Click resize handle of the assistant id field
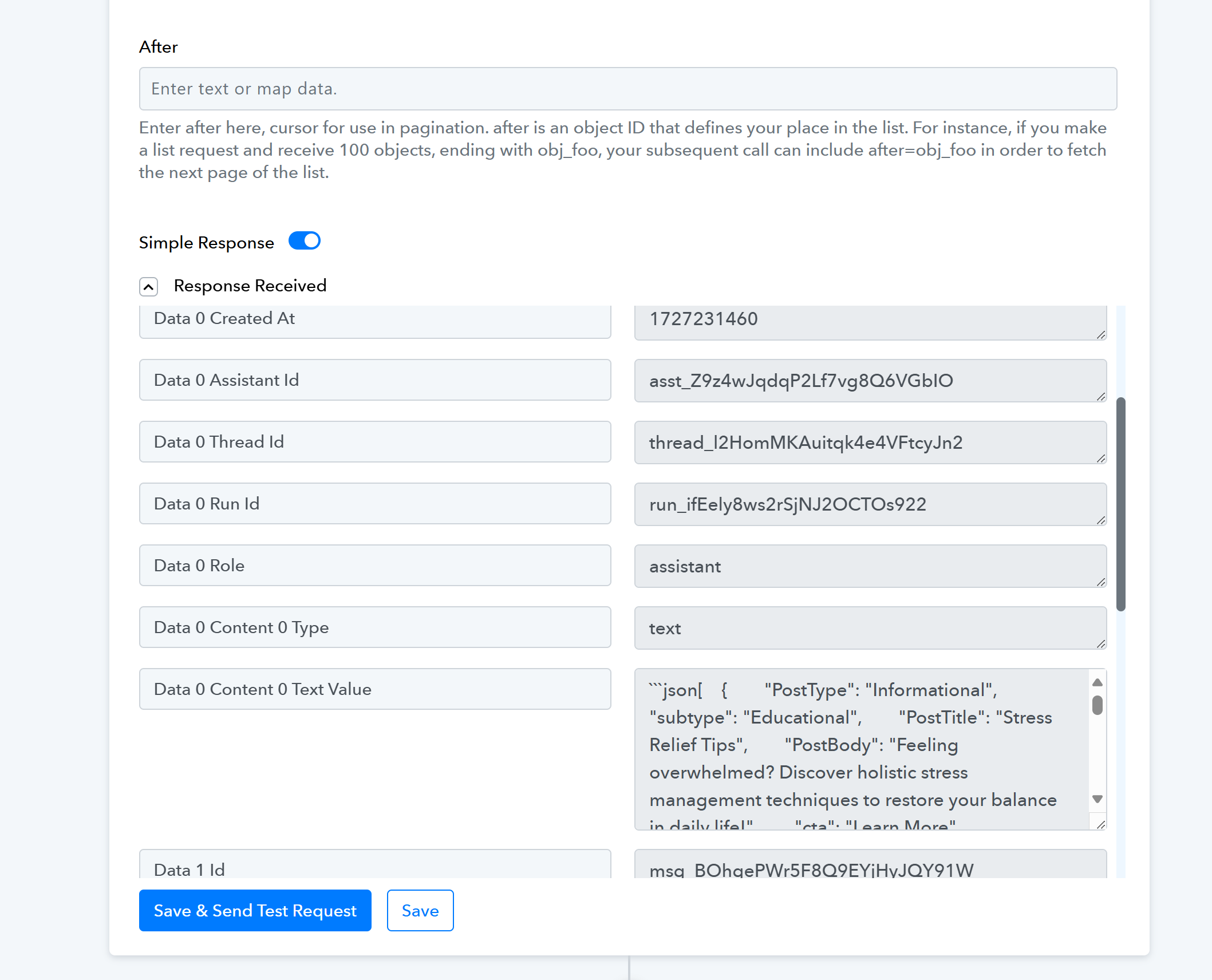The width and height of the screenshot is (1212, 980). pos(1101,397)
